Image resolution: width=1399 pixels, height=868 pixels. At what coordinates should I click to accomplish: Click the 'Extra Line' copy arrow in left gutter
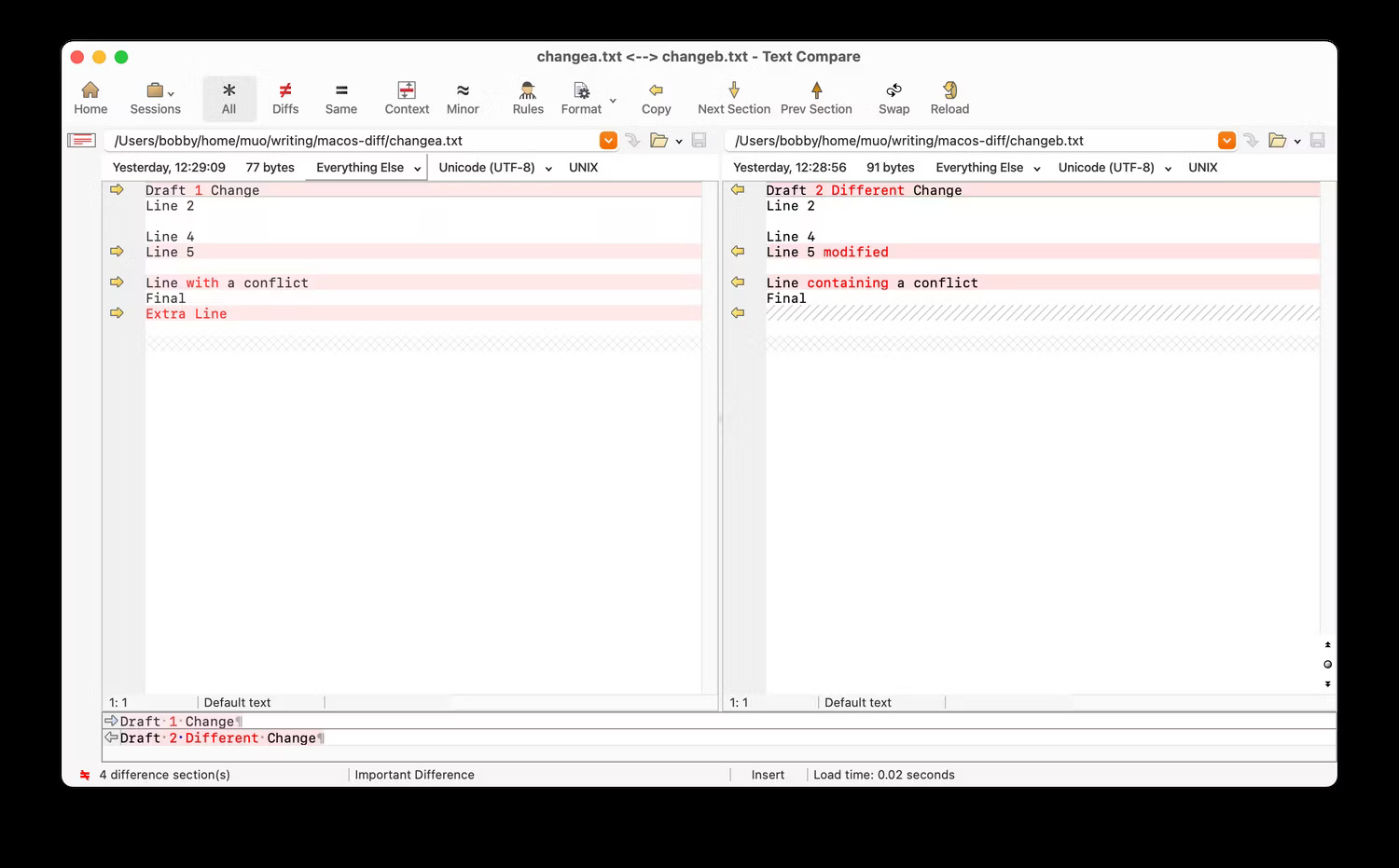click(117, 313)
